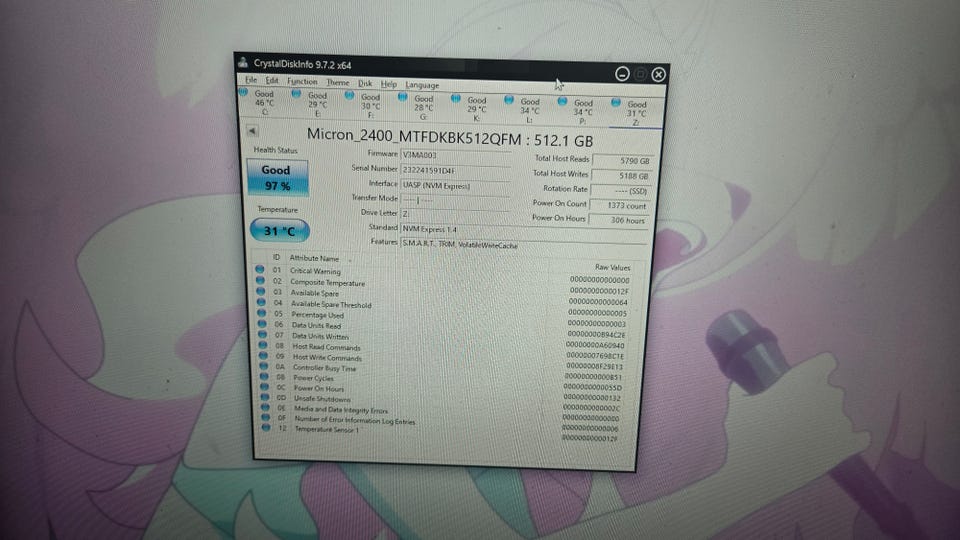Screen dimensions: 960x540
Task: Click status dot for Power Cycles row
Action: 264,376
